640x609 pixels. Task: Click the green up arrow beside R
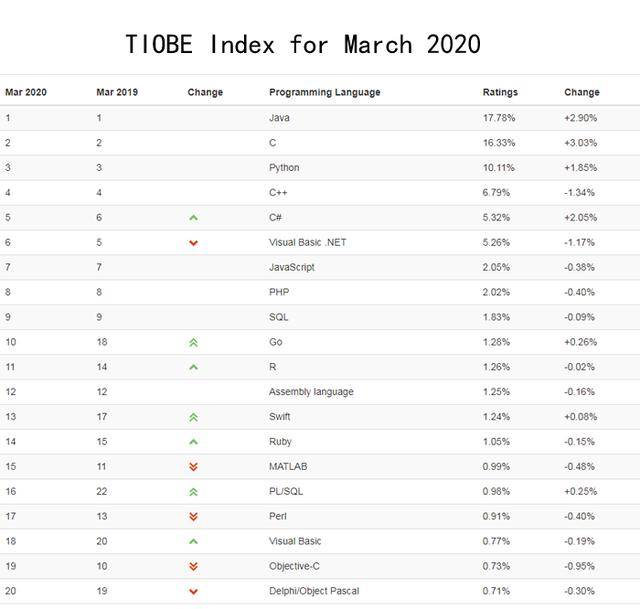point(193,367)
